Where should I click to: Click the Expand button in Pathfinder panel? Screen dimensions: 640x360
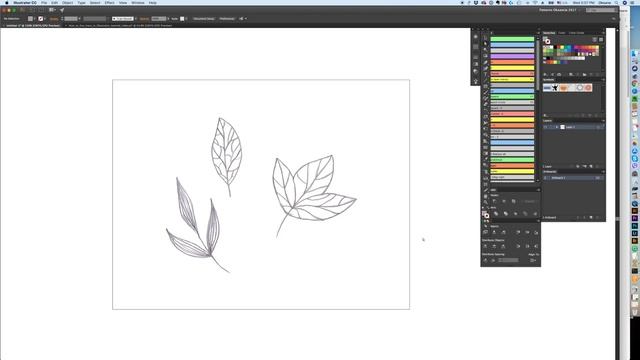pos(529,201)
